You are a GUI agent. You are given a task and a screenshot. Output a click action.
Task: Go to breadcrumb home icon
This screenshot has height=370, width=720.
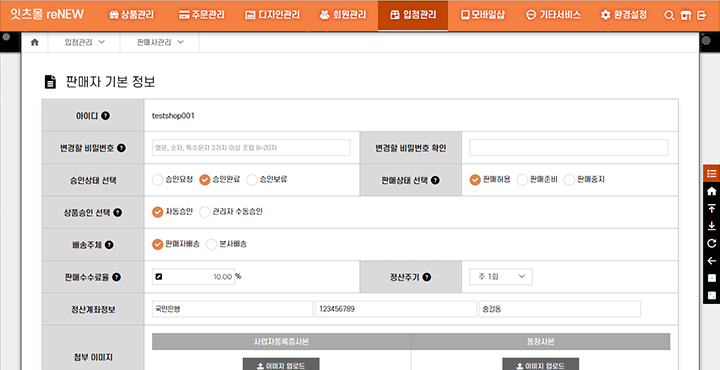pyautogui.click(x=34, y=42)
